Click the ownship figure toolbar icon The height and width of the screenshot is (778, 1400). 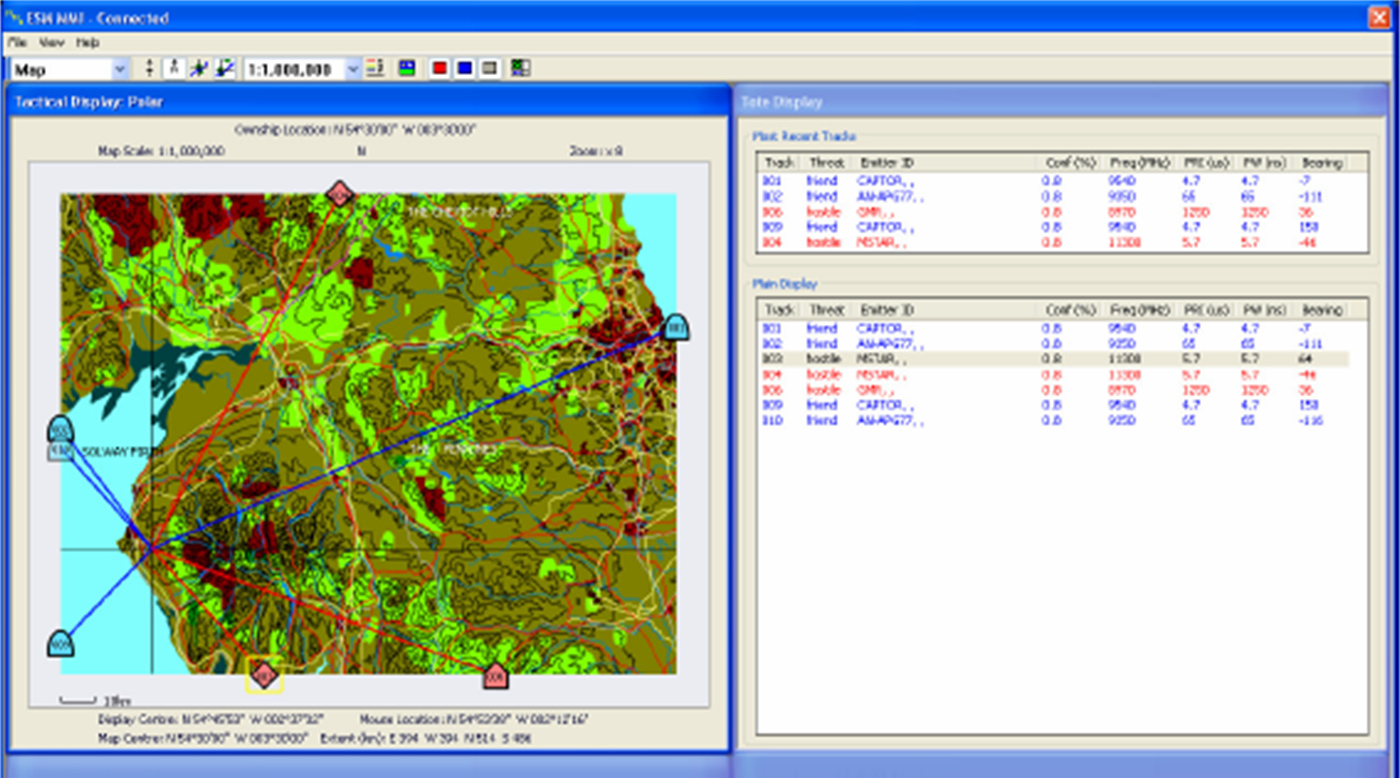click(174, 69)
